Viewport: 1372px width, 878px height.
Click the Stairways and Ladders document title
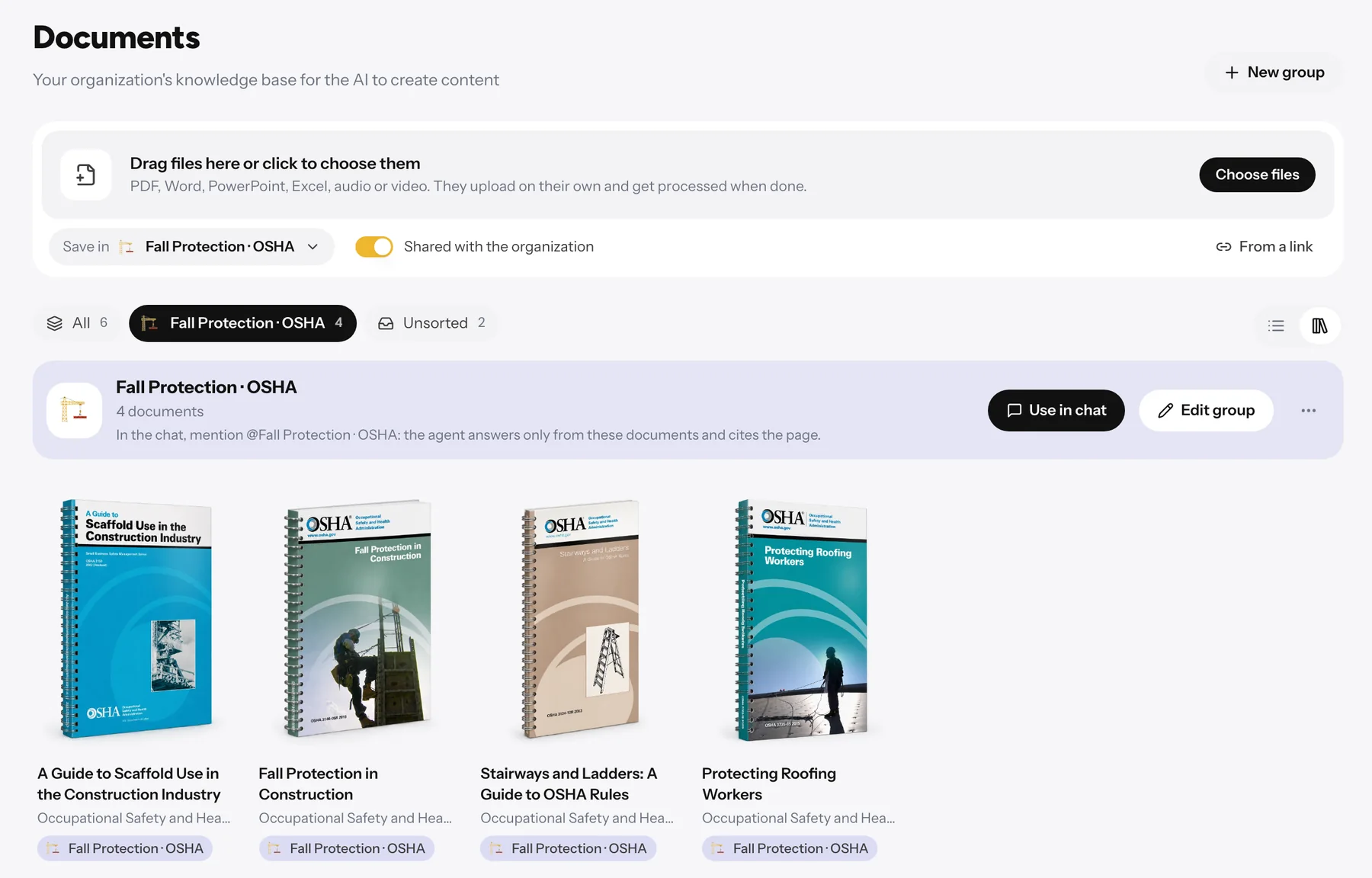tap(568, 783)
